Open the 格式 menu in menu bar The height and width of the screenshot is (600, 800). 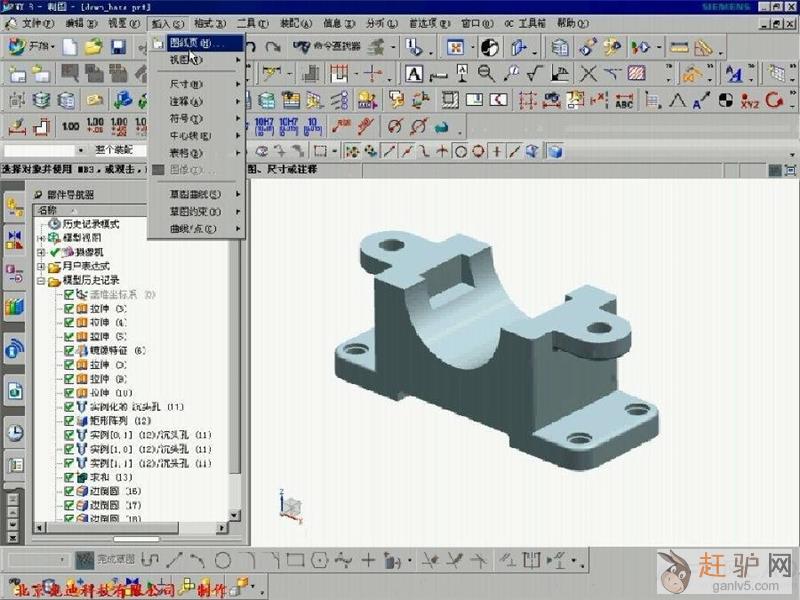point(208,22)
